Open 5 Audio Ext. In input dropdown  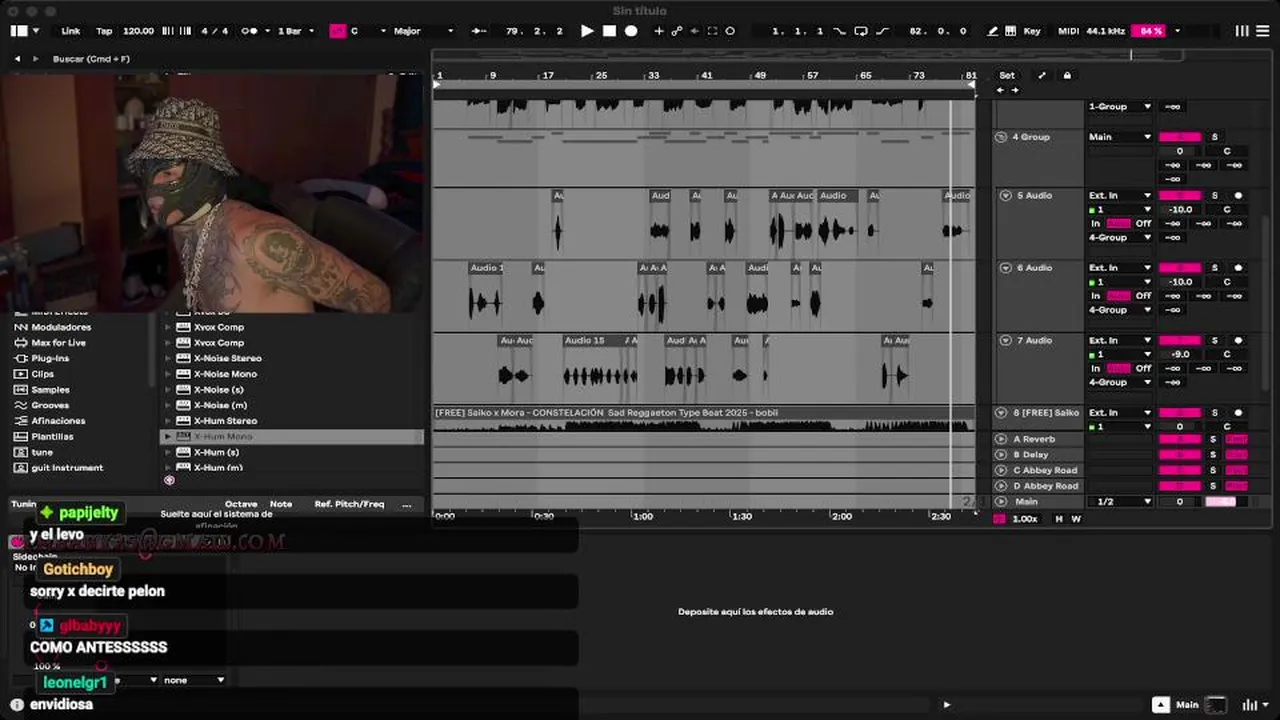click(1120, 196)
